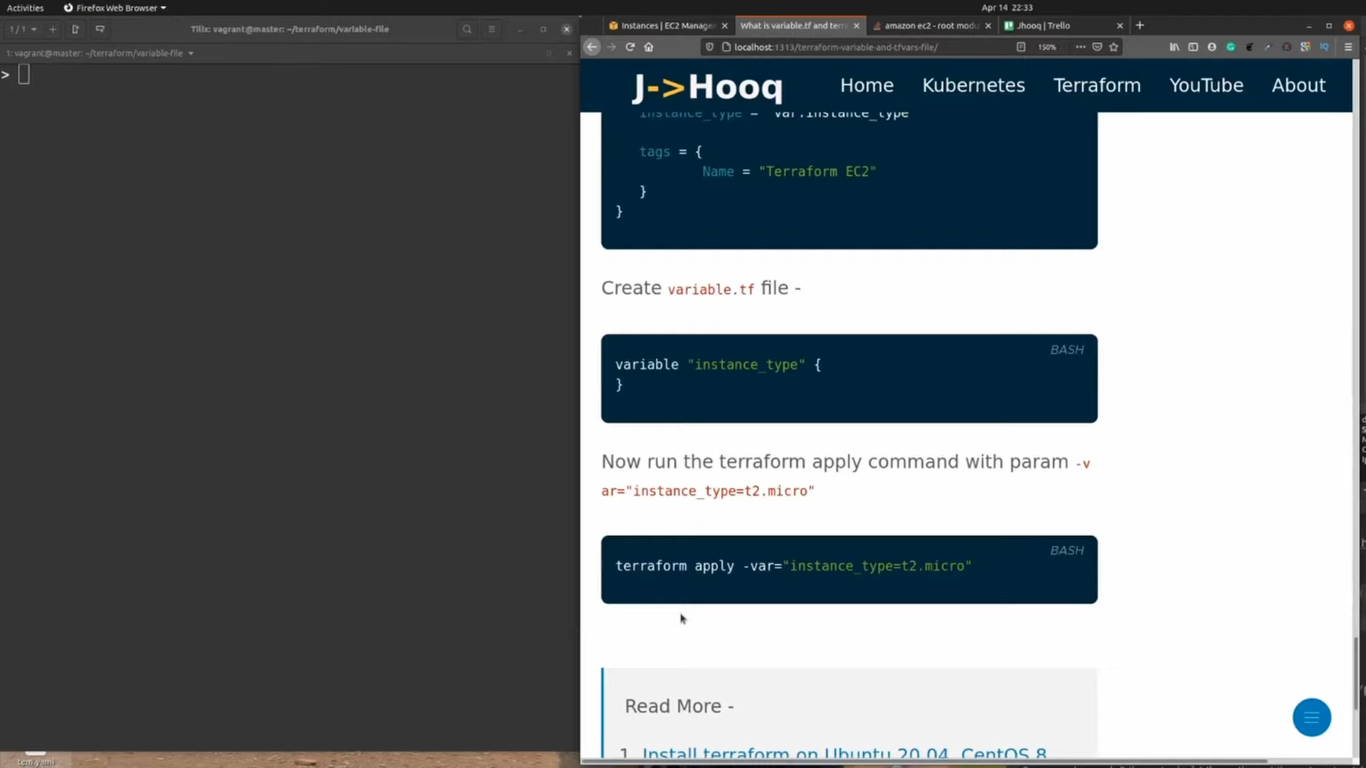Viewport: 1366px width, 768px height.
Task: Open Terraform in site navigation
Action: coord(1096,85)
